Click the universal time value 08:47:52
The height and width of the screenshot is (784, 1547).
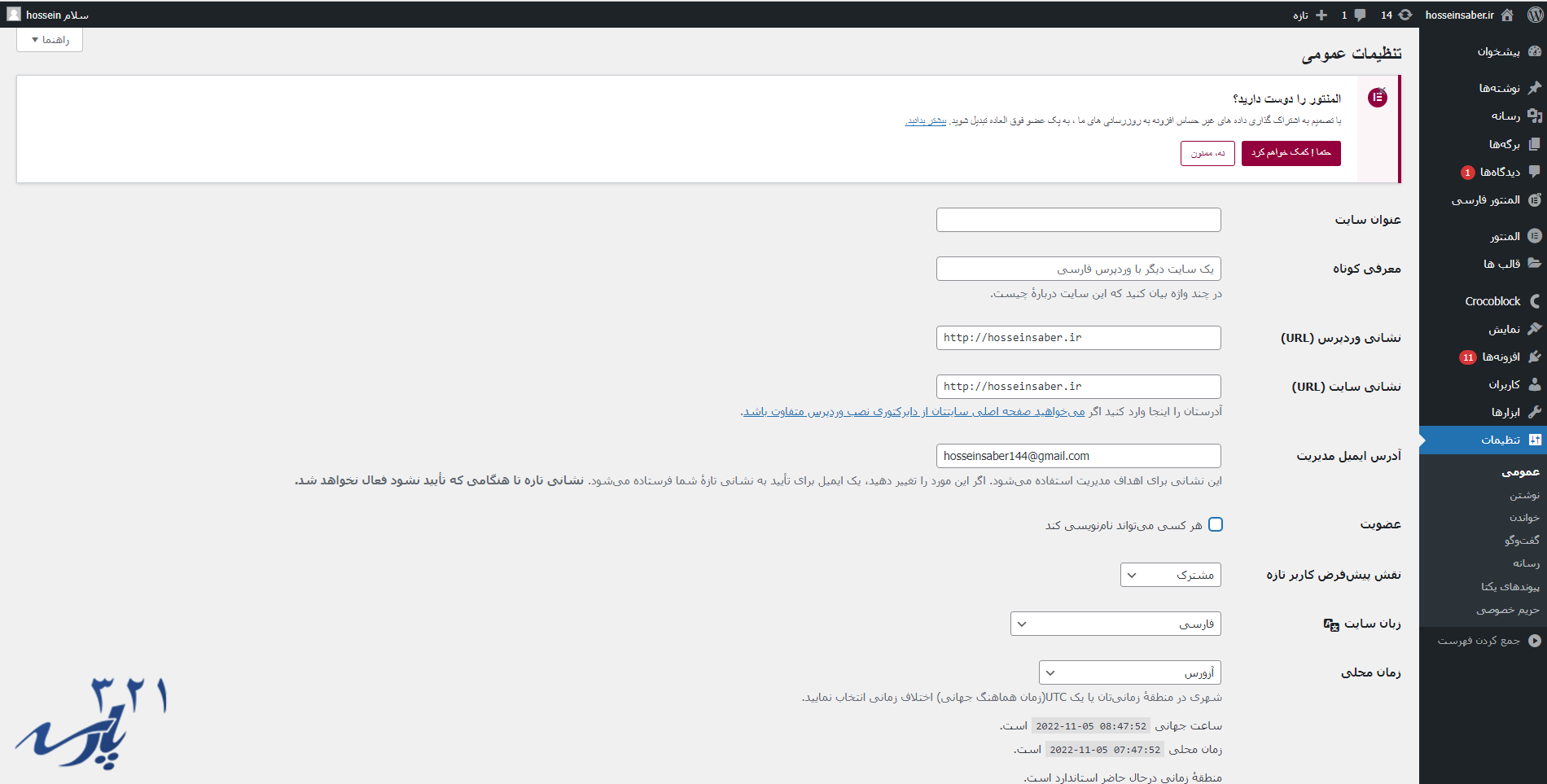click(x=1091, y=726)
